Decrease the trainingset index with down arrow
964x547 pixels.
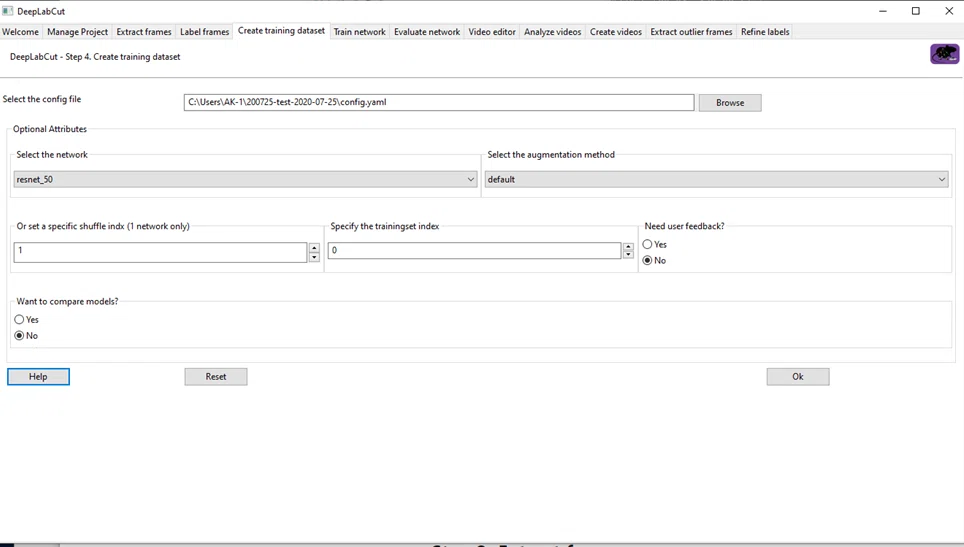click(628, 254)
